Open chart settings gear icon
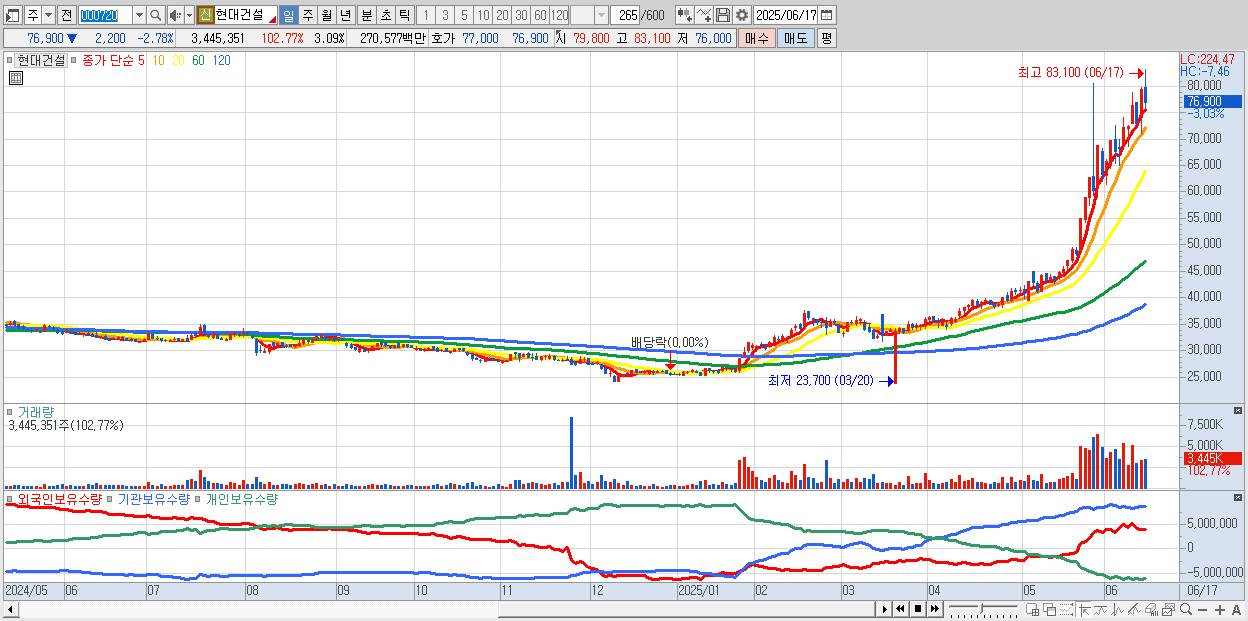Screen dimensions: 1248x621 (741, 15)
